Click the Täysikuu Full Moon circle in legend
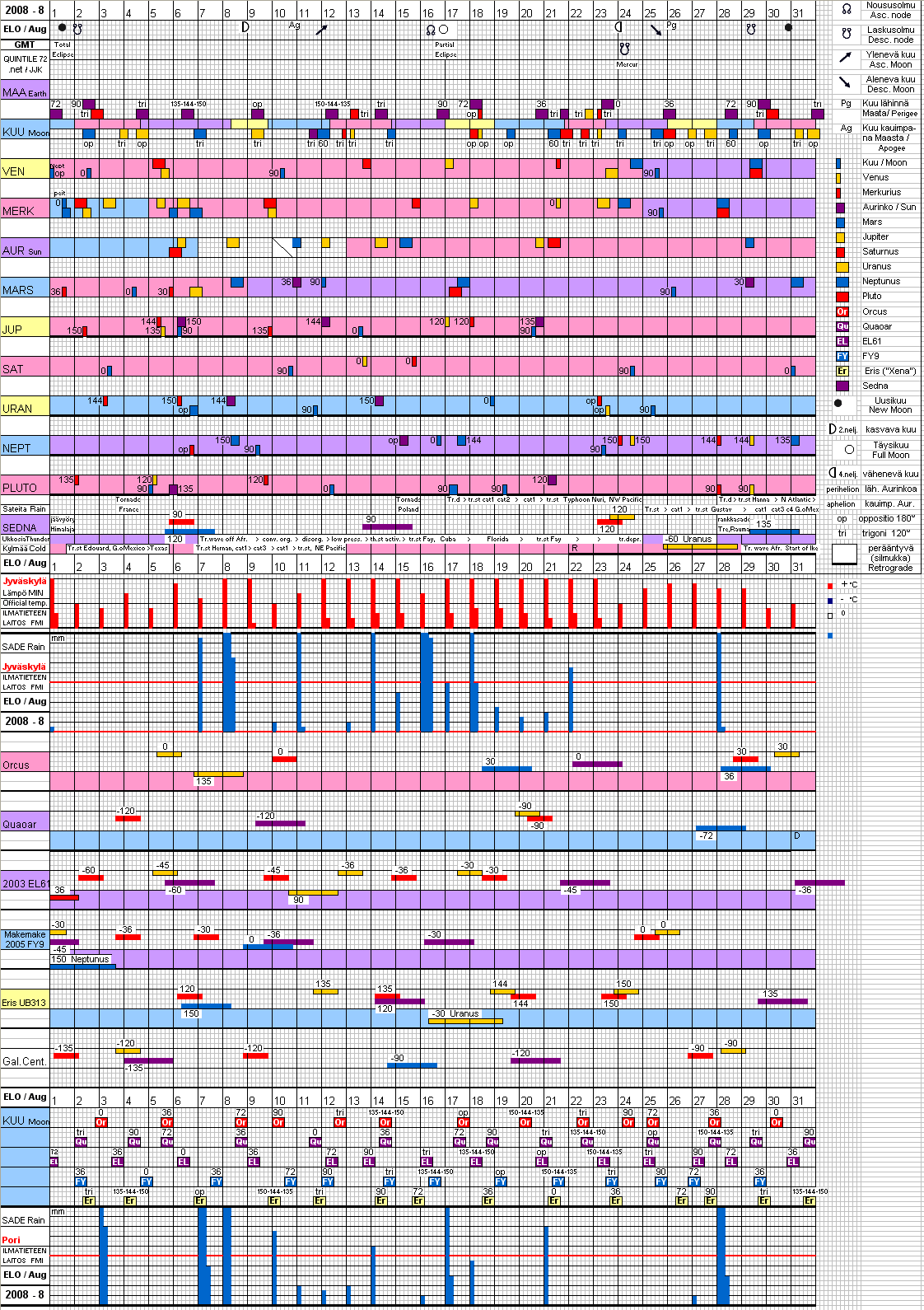Screen dimensions: 924x1310 click(849, 450)
